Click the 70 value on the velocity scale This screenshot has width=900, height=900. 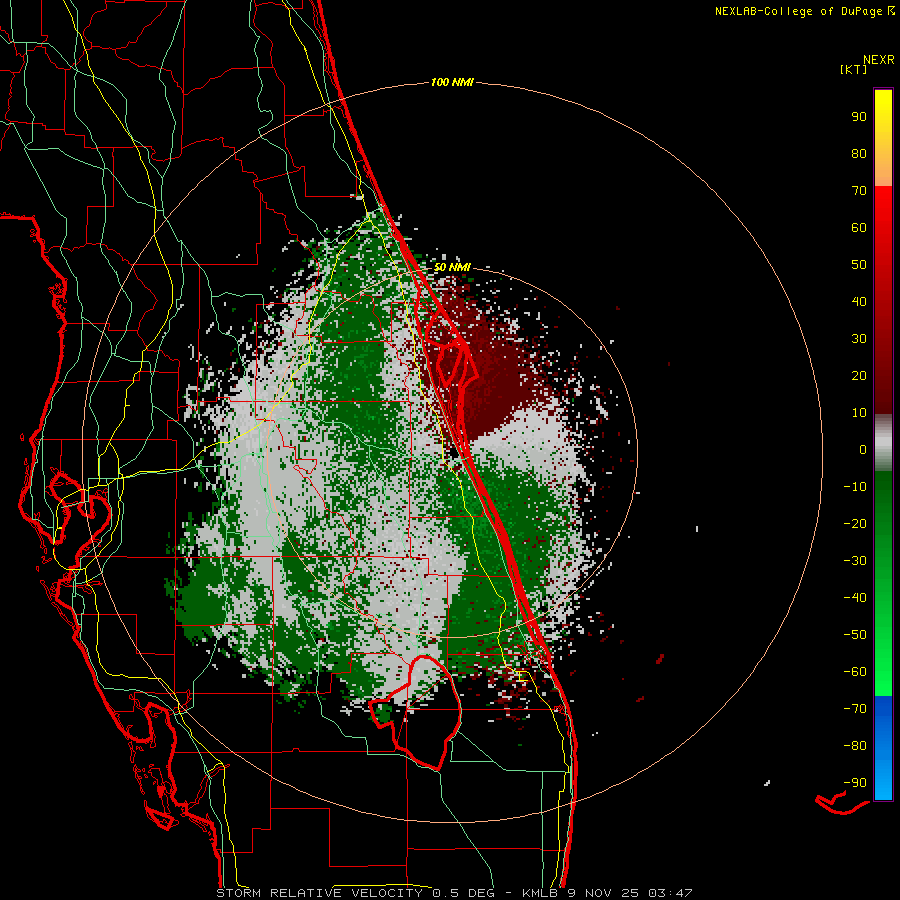[859, 191]
